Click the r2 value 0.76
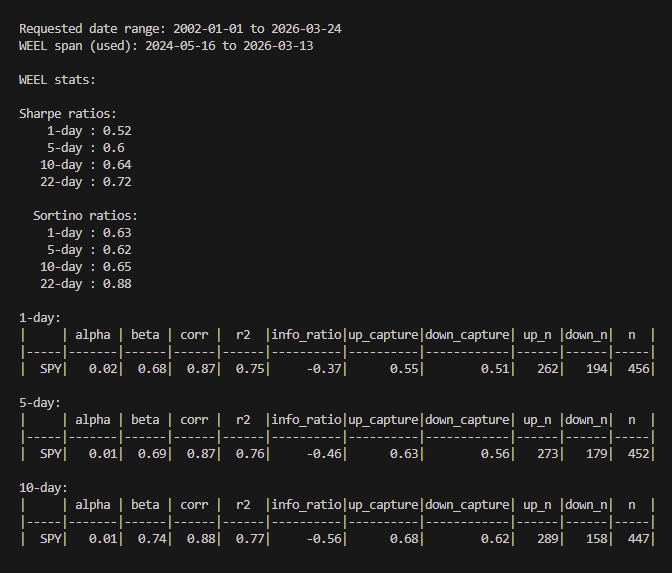 pos(250,453)
